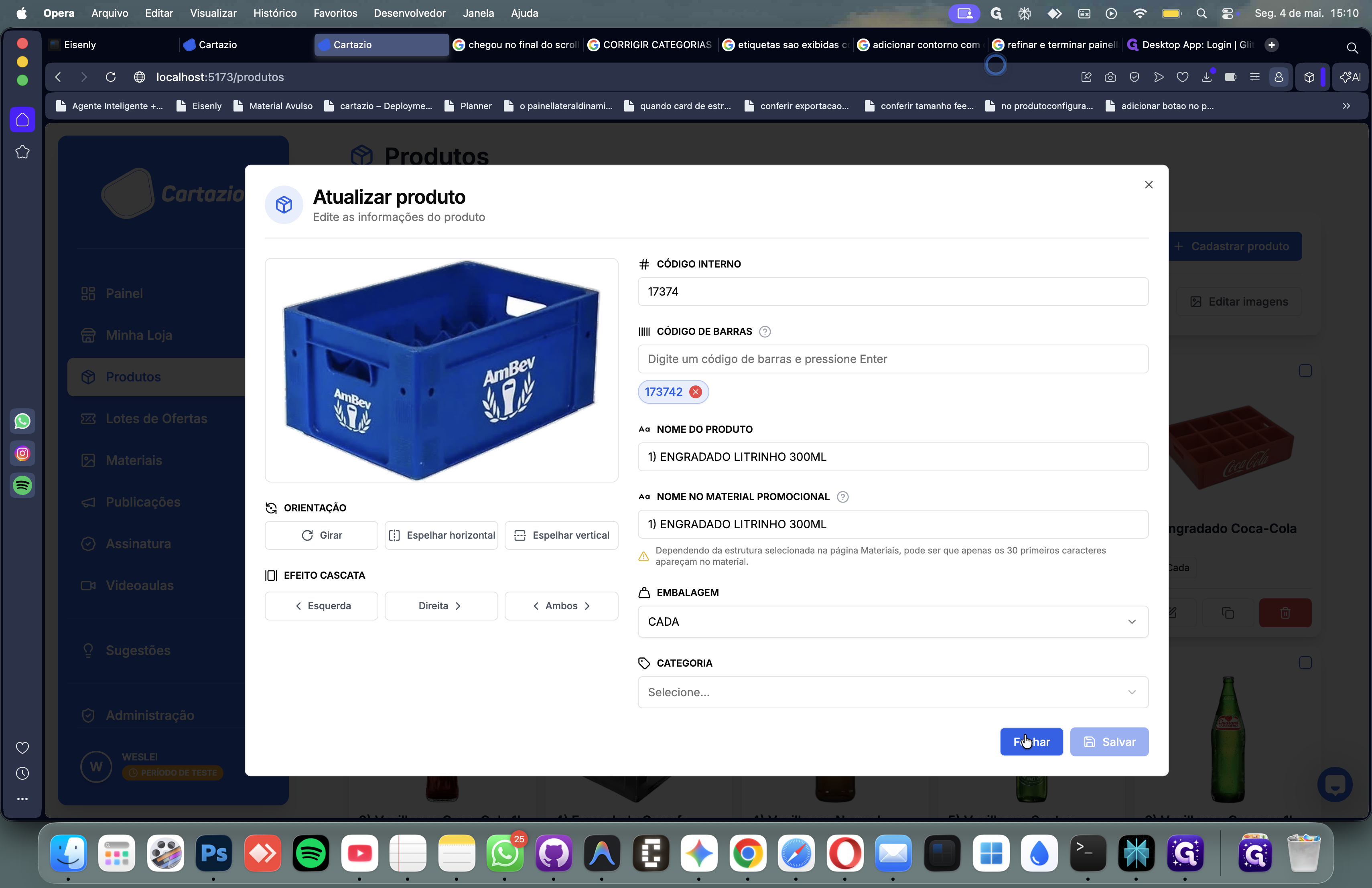Toggle checkbox on green bottle card

[x=1305, y=663]
